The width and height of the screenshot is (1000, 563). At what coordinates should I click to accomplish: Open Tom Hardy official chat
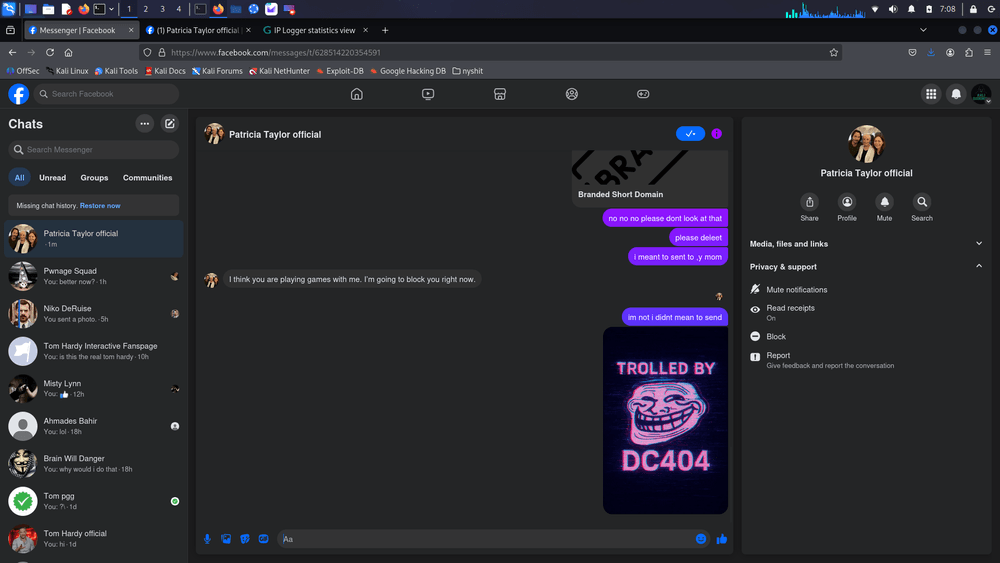(x=94, y=539)
